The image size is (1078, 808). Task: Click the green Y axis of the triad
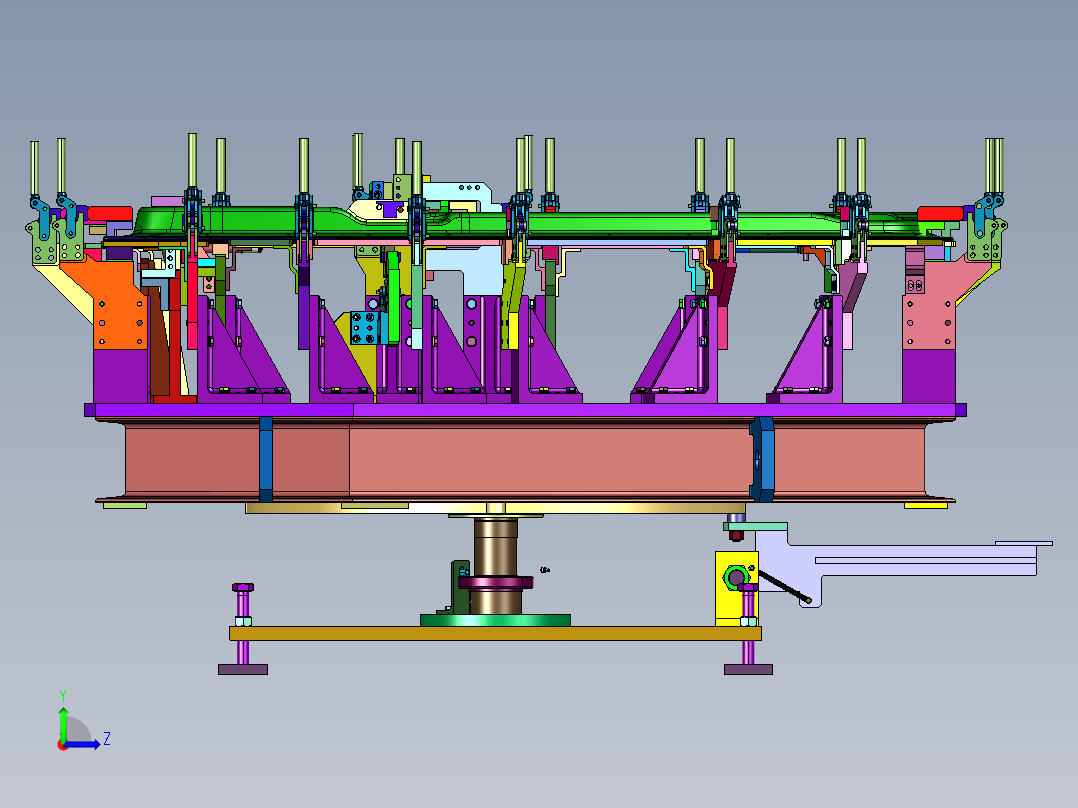click(63, 724)
